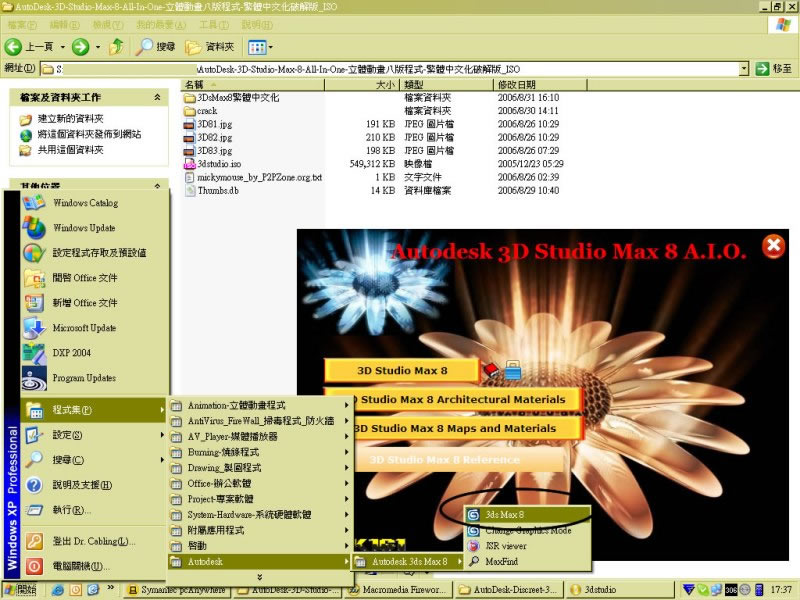
Task: Open the Run (執行) dialog item
Action: point(94,510)
